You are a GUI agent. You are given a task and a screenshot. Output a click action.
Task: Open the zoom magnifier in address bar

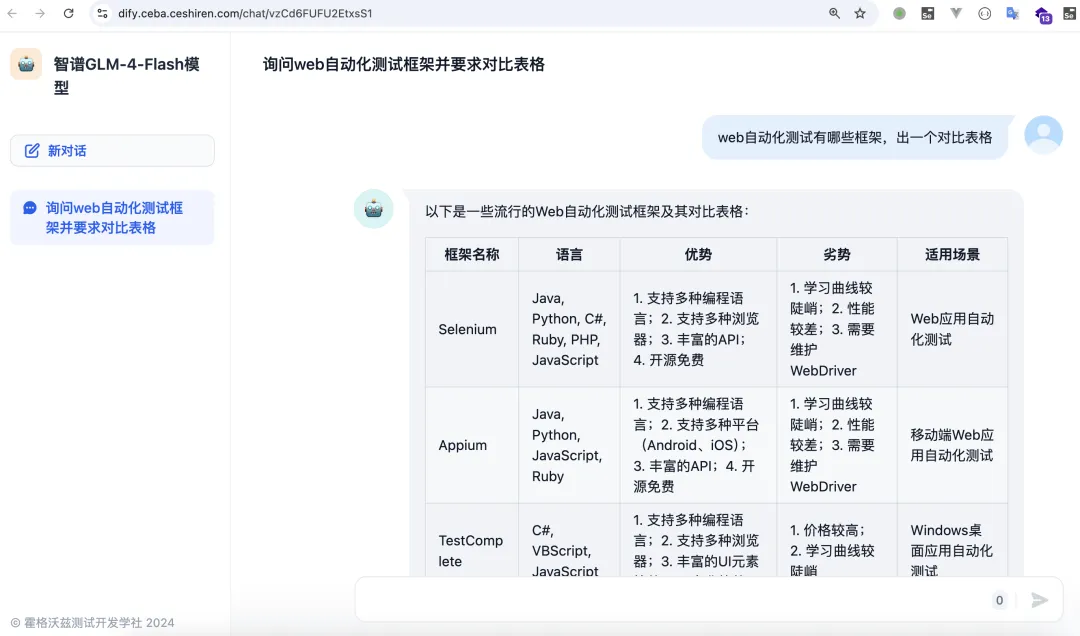834,13
